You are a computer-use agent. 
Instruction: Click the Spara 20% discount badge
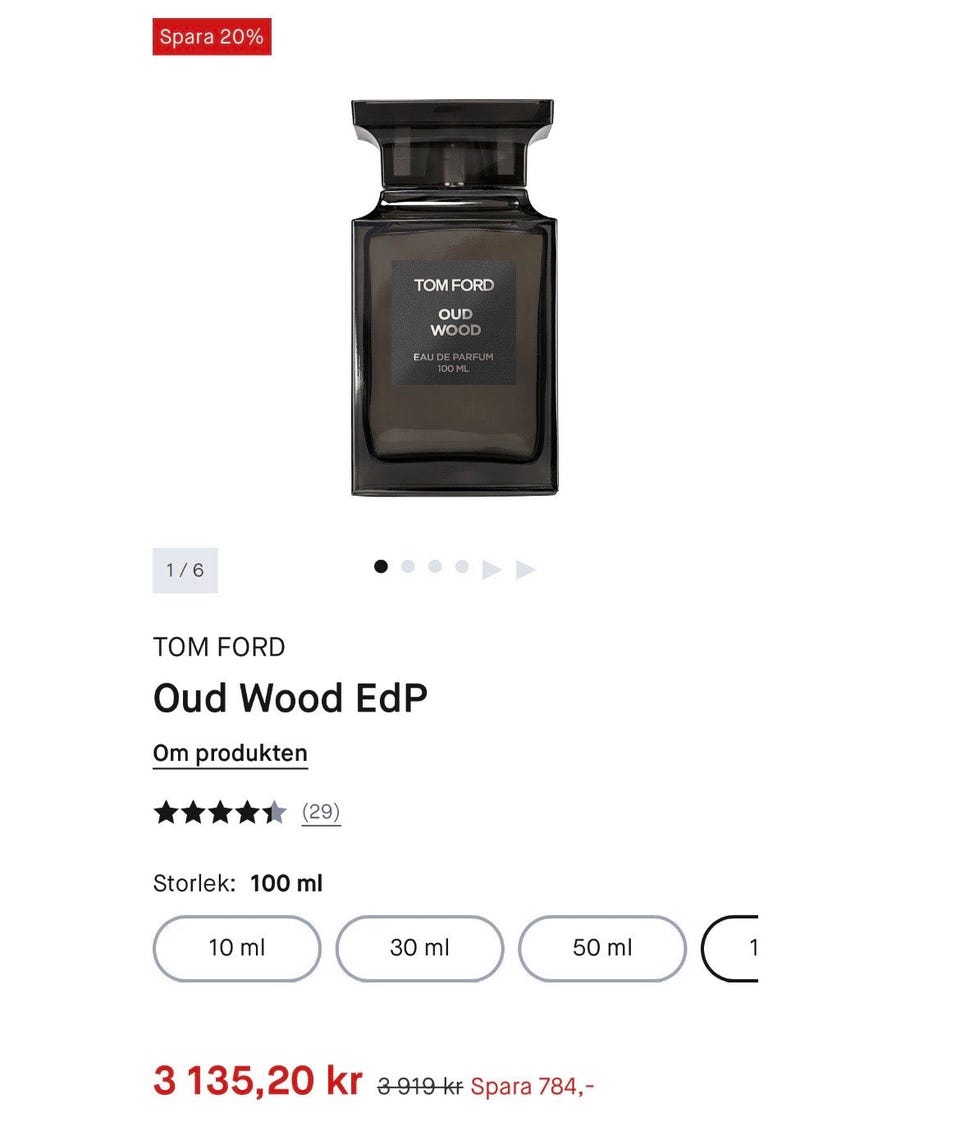pos(212,36)
